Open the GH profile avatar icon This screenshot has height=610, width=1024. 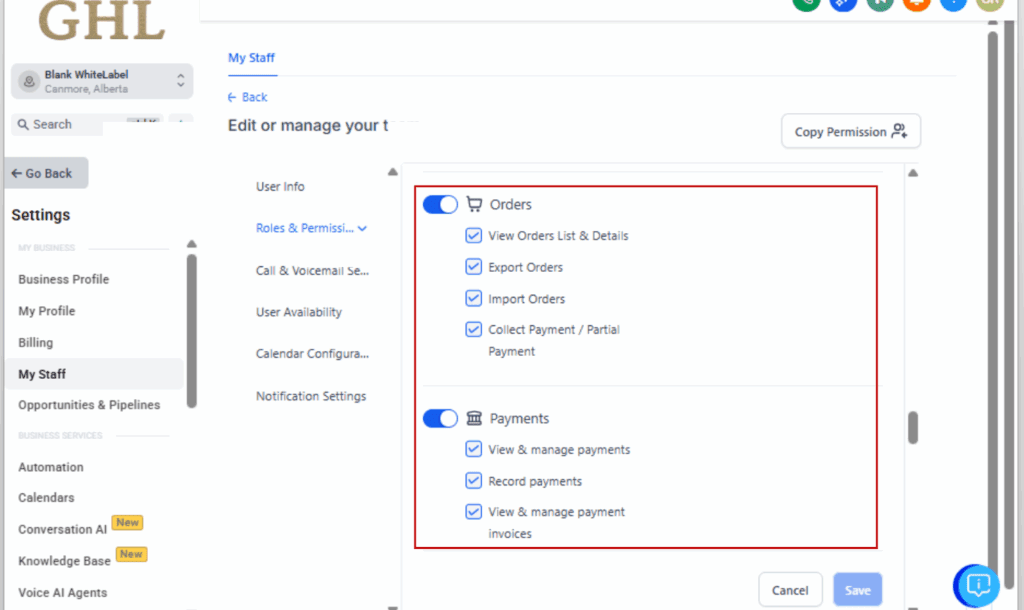[x=989, y=4]
